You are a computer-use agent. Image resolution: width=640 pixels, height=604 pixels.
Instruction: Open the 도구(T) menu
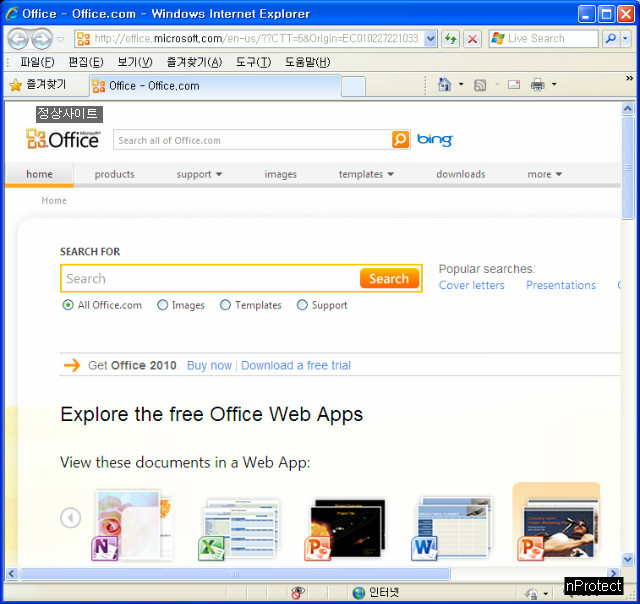coord(253,62)
